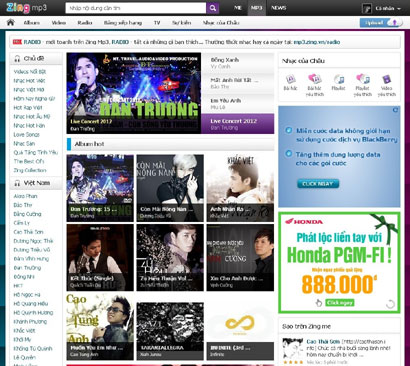Click the Zing mp3 logo
Screen dimensions: 410x366
click(x=27, y=8)
